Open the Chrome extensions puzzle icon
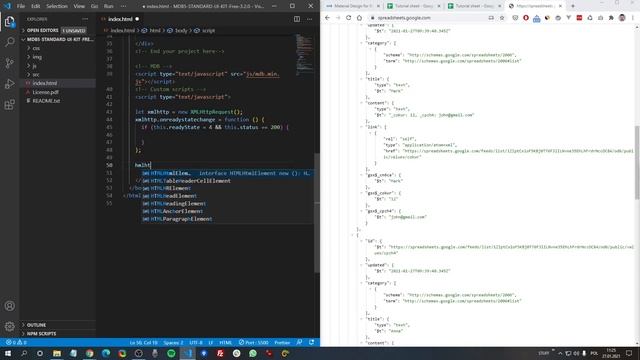Image resolution: width=640 pixels, height=360 pixels. pyautogui.click(x=611, y=18)
